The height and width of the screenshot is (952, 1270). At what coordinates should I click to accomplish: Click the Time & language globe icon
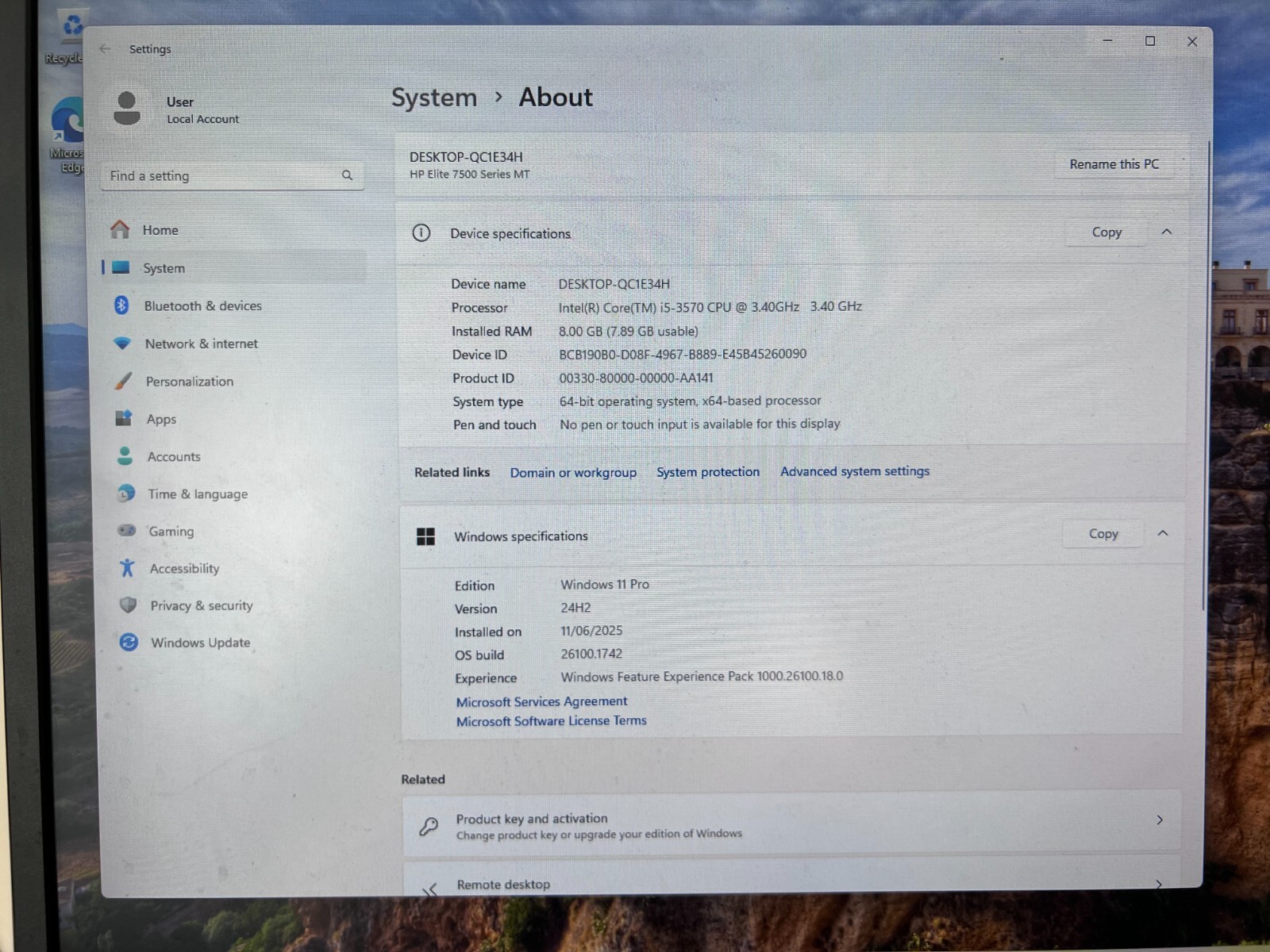pyautogui.click(x=125, y=493)
